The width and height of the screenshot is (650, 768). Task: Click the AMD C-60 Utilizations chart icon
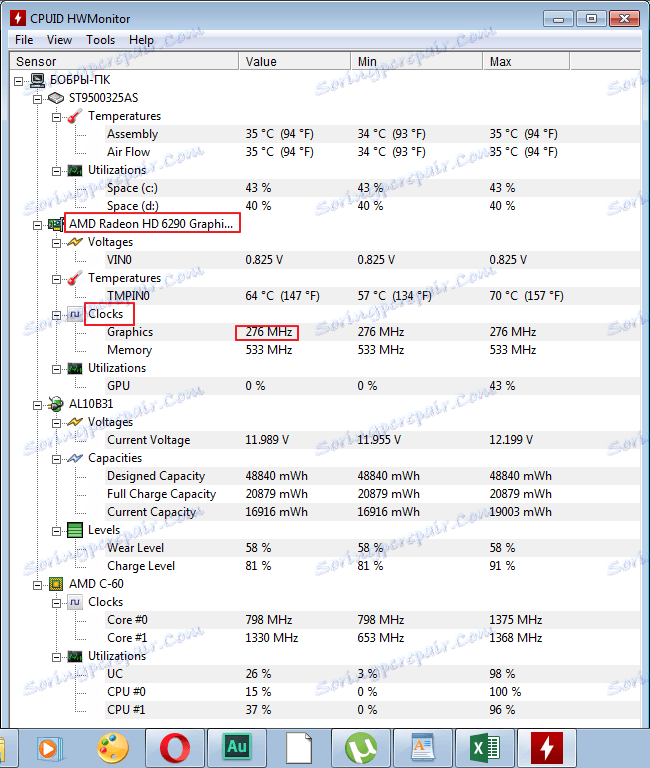click(75, 656)
